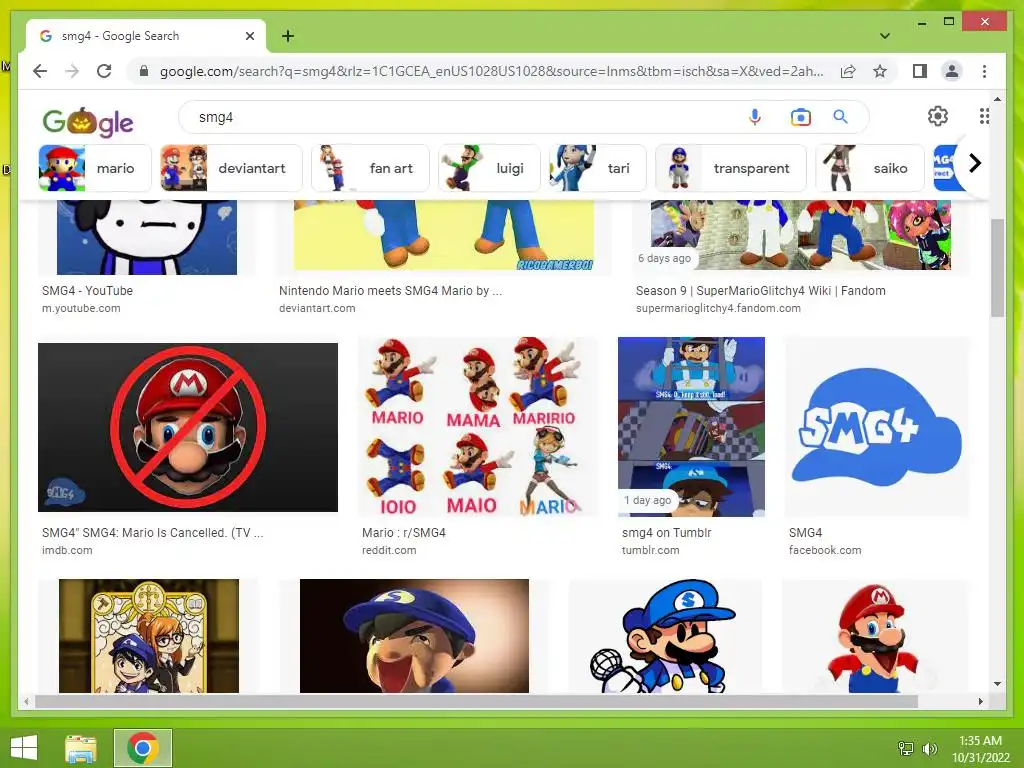The height and width of the screenshot is (768, 1024).
Task: Show more filter chips with right arrow
Action: click(974, 163)
